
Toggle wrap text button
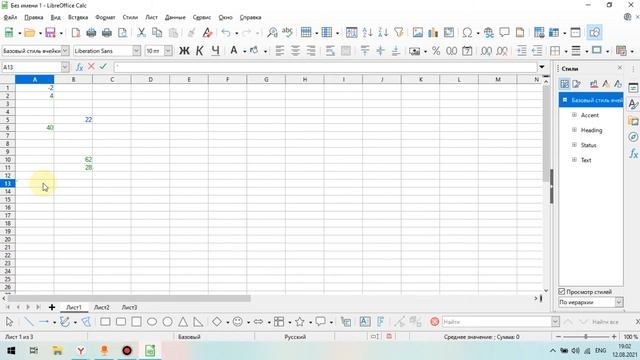[330, 51]
